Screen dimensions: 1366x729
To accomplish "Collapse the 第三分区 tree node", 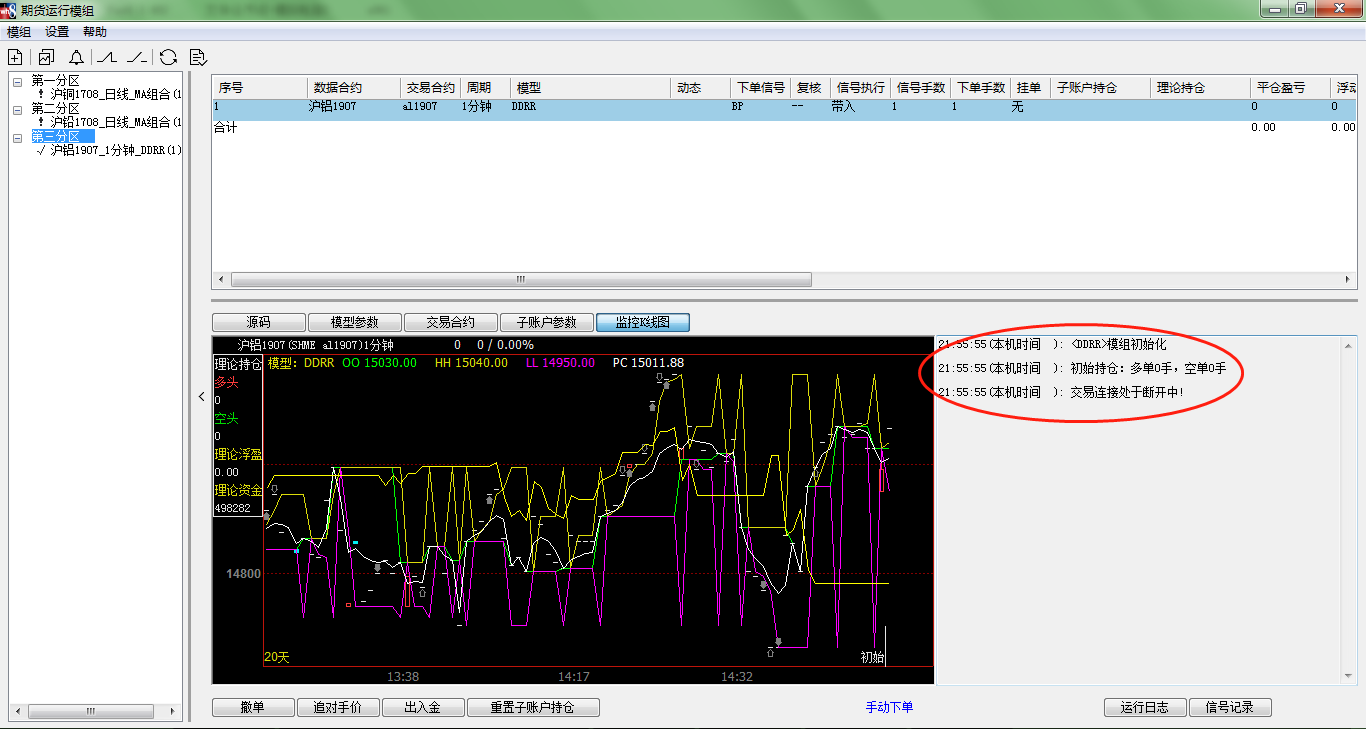I will (17, 137).
